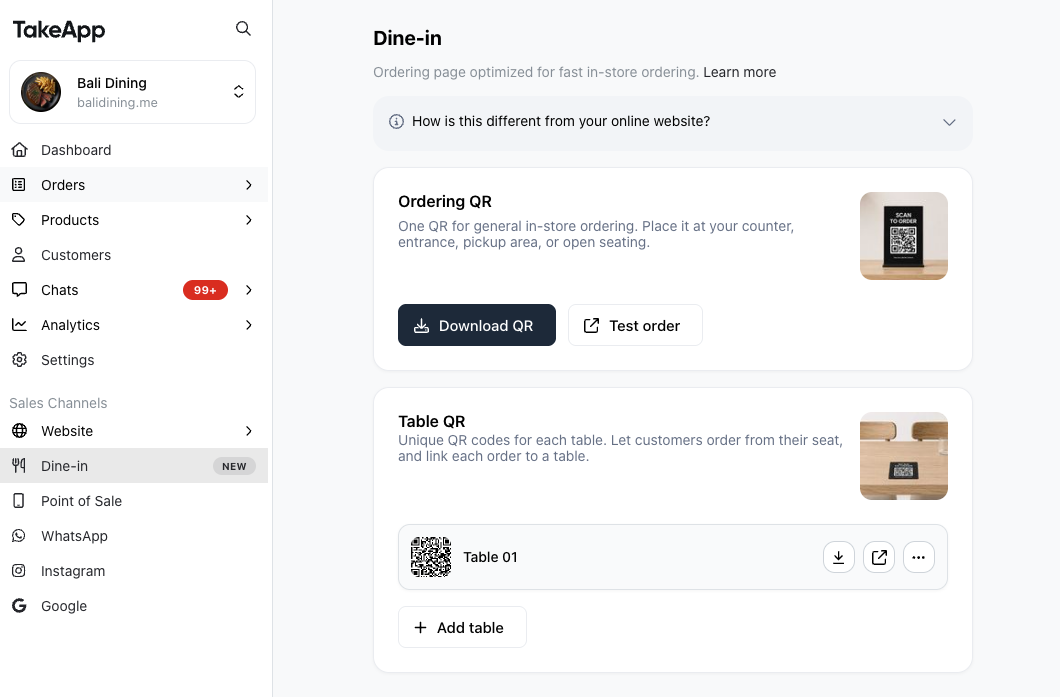This screenshot has height=697, width=1060.
Task: Expand the Website submenu chevron
Action: coord(249,431)
